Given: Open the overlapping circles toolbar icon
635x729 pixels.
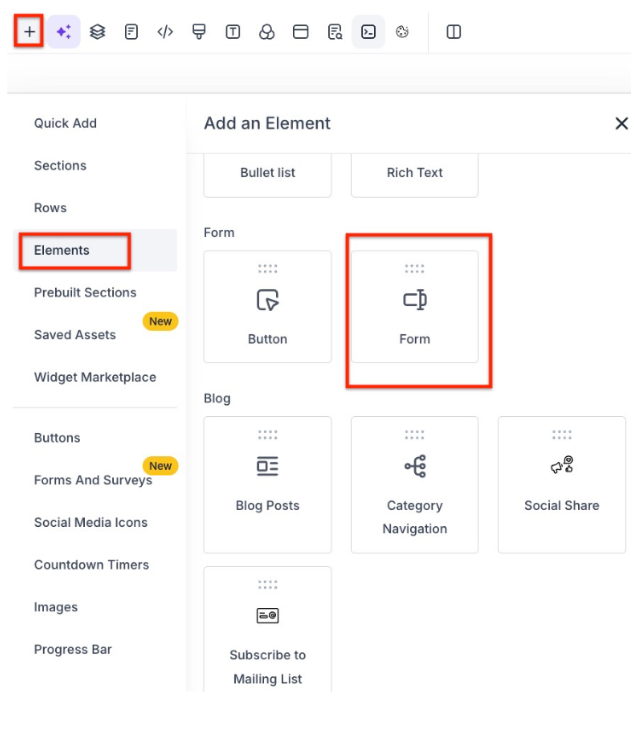Looking at the screenshot, I should [x=267, y=32].
